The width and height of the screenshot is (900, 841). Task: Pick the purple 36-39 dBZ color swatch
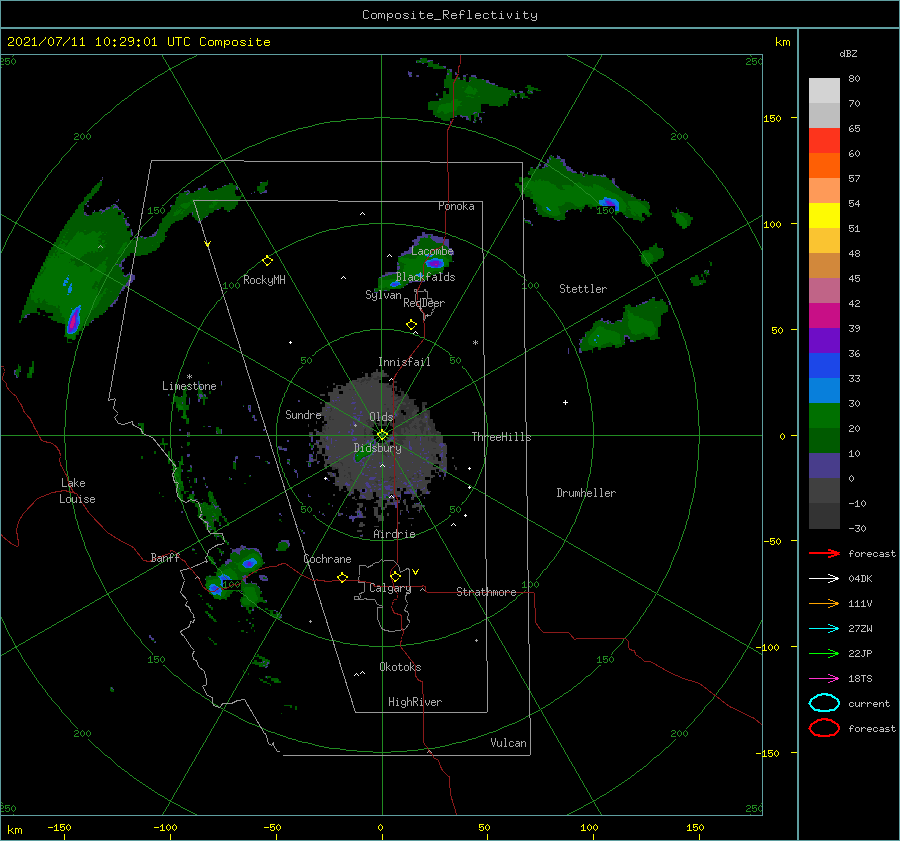(x=824, y=340)
